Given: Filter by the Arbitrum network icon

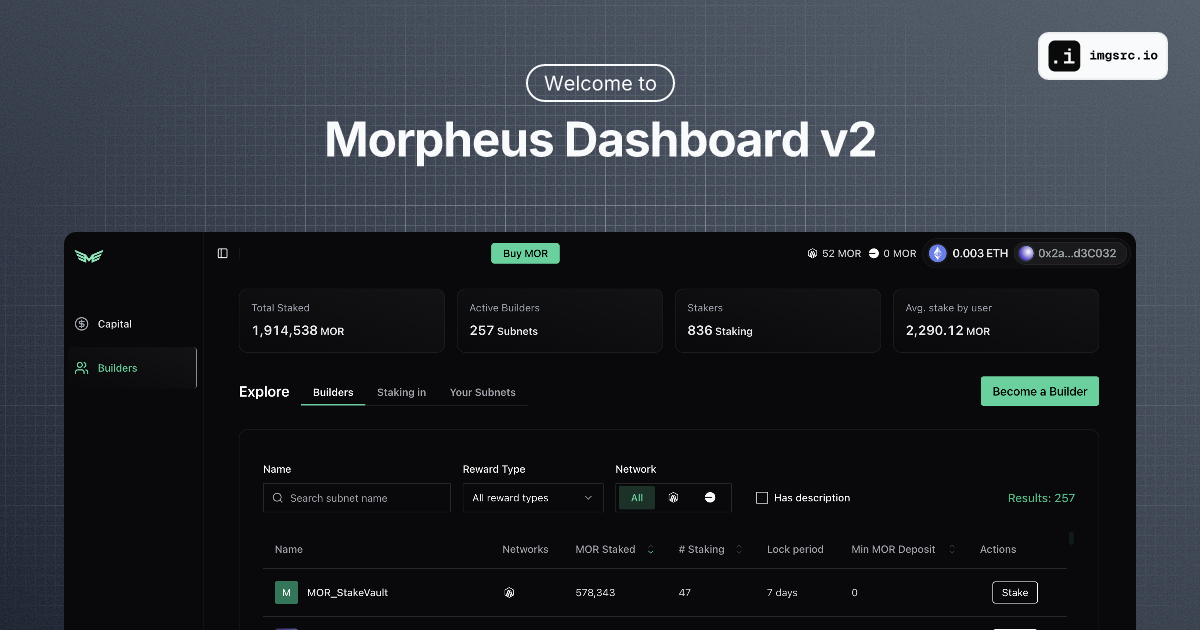Looking at the screenshot, I should [673, 497].
